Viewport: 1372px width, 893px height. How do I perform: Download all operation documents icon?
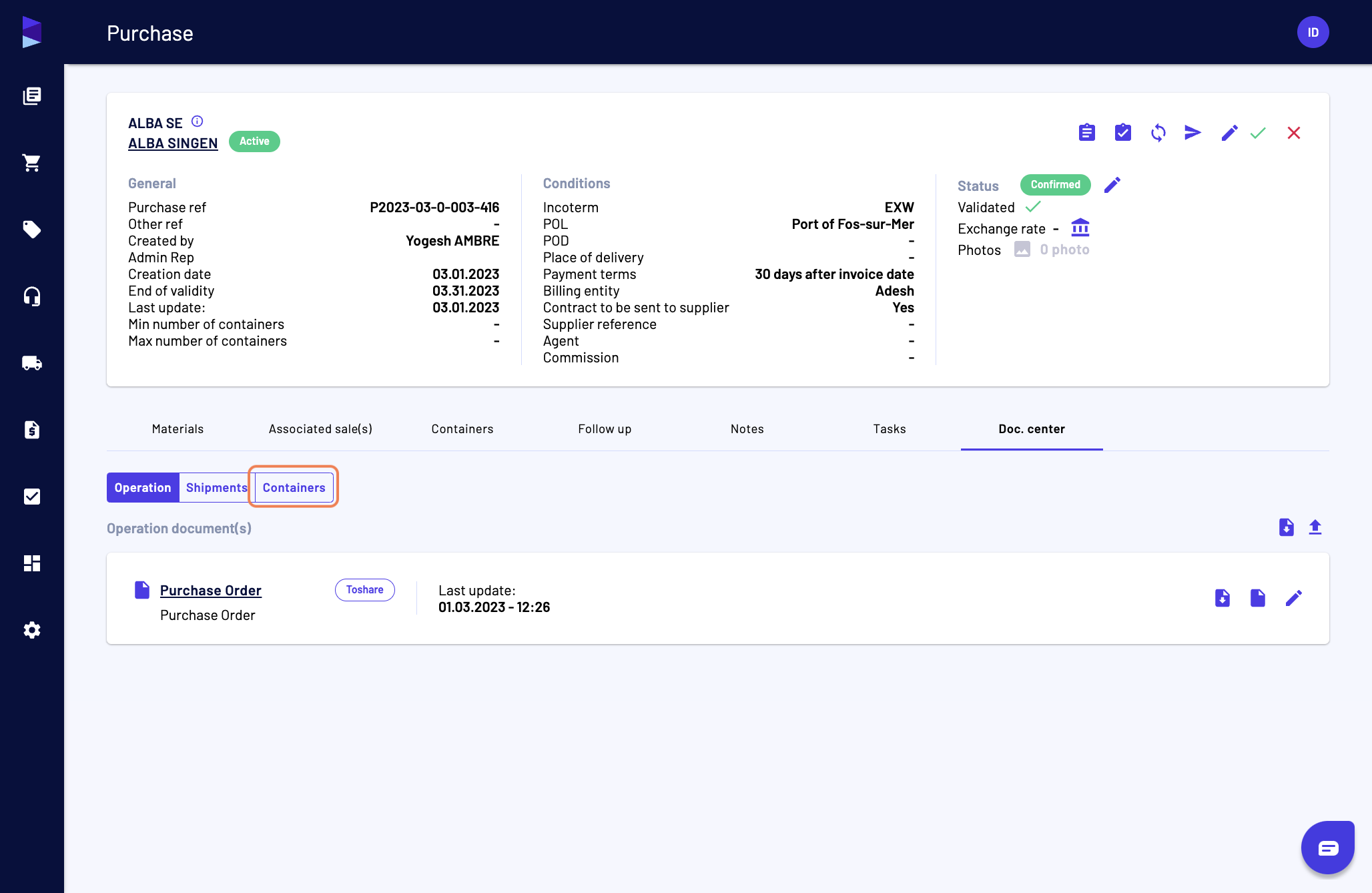(1287, 527)
